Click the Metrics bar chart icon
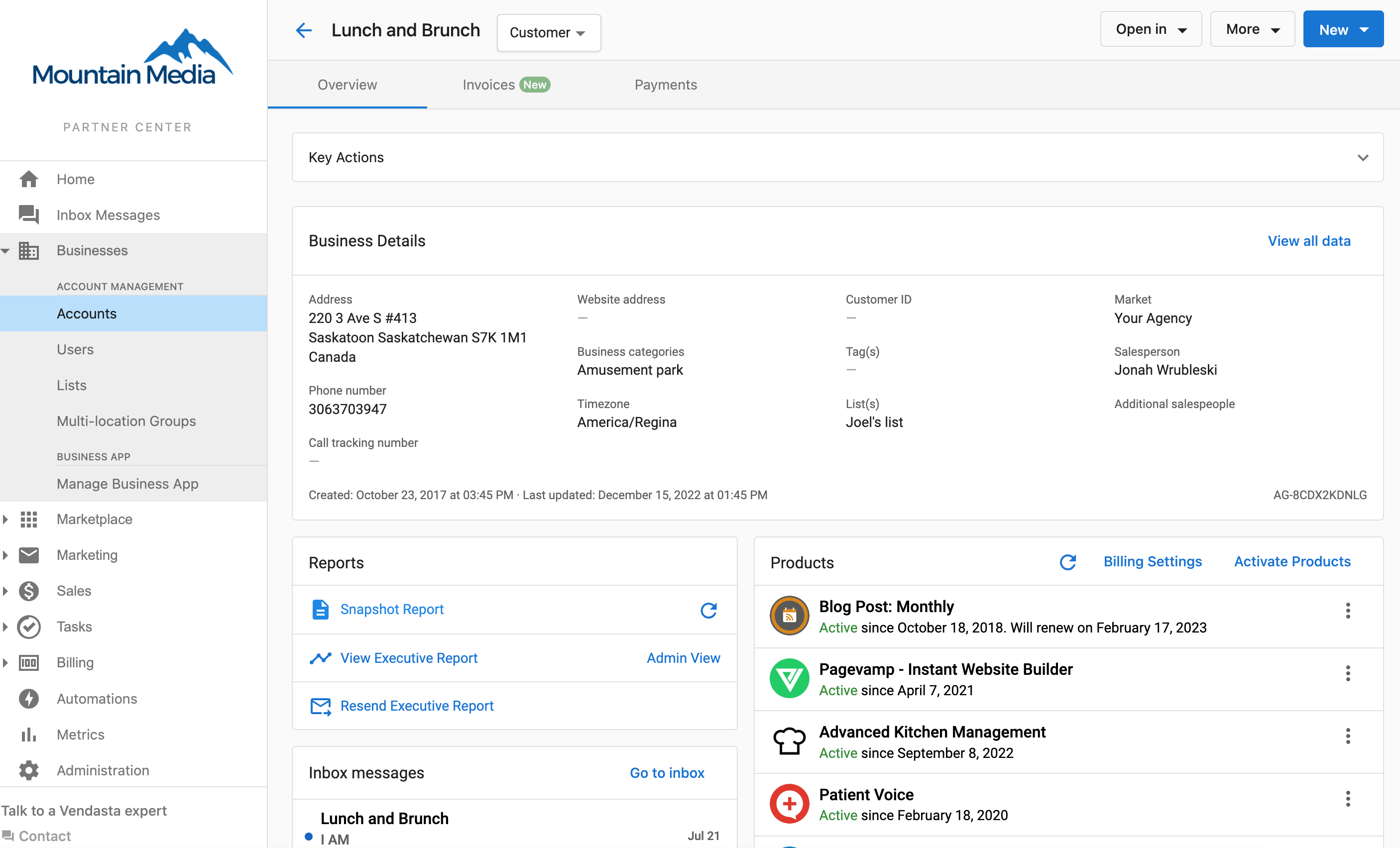 [x=28, y=735]
